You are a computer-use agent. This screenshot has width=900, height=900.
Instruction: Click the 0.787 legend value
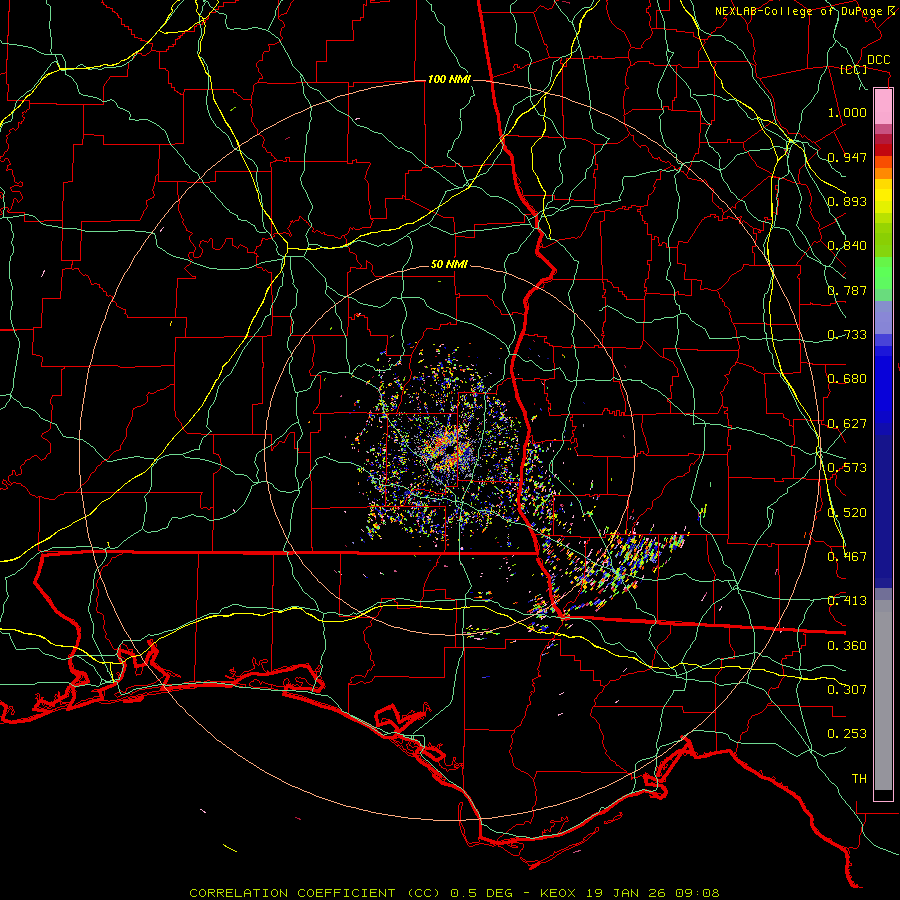point(847,290)
